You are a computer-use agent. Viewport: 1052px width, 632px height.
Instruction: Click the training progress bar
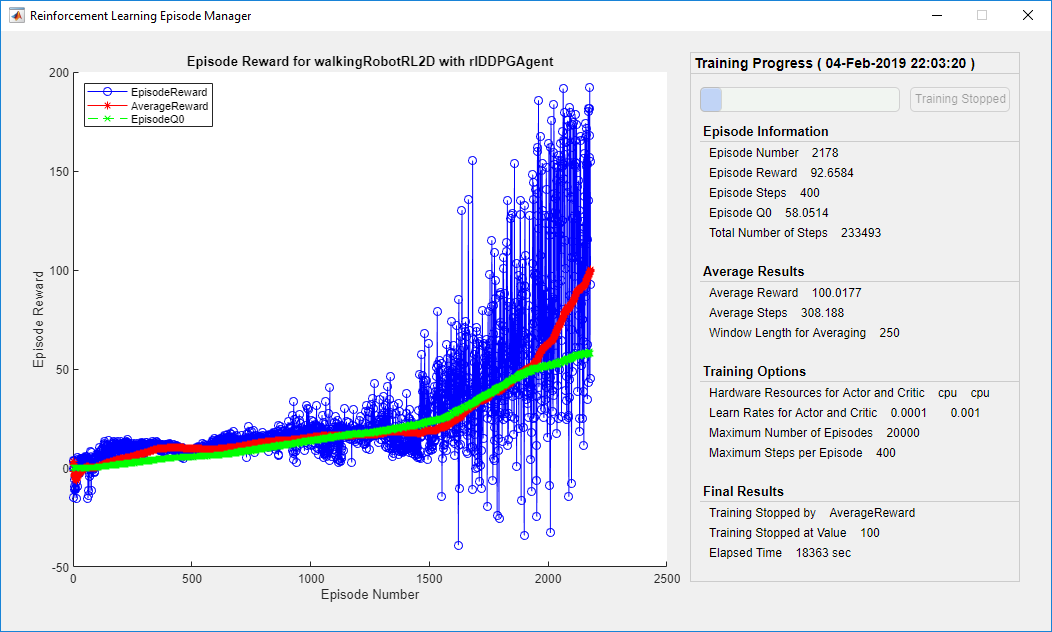pyautogui.click(x=800, y=99)
